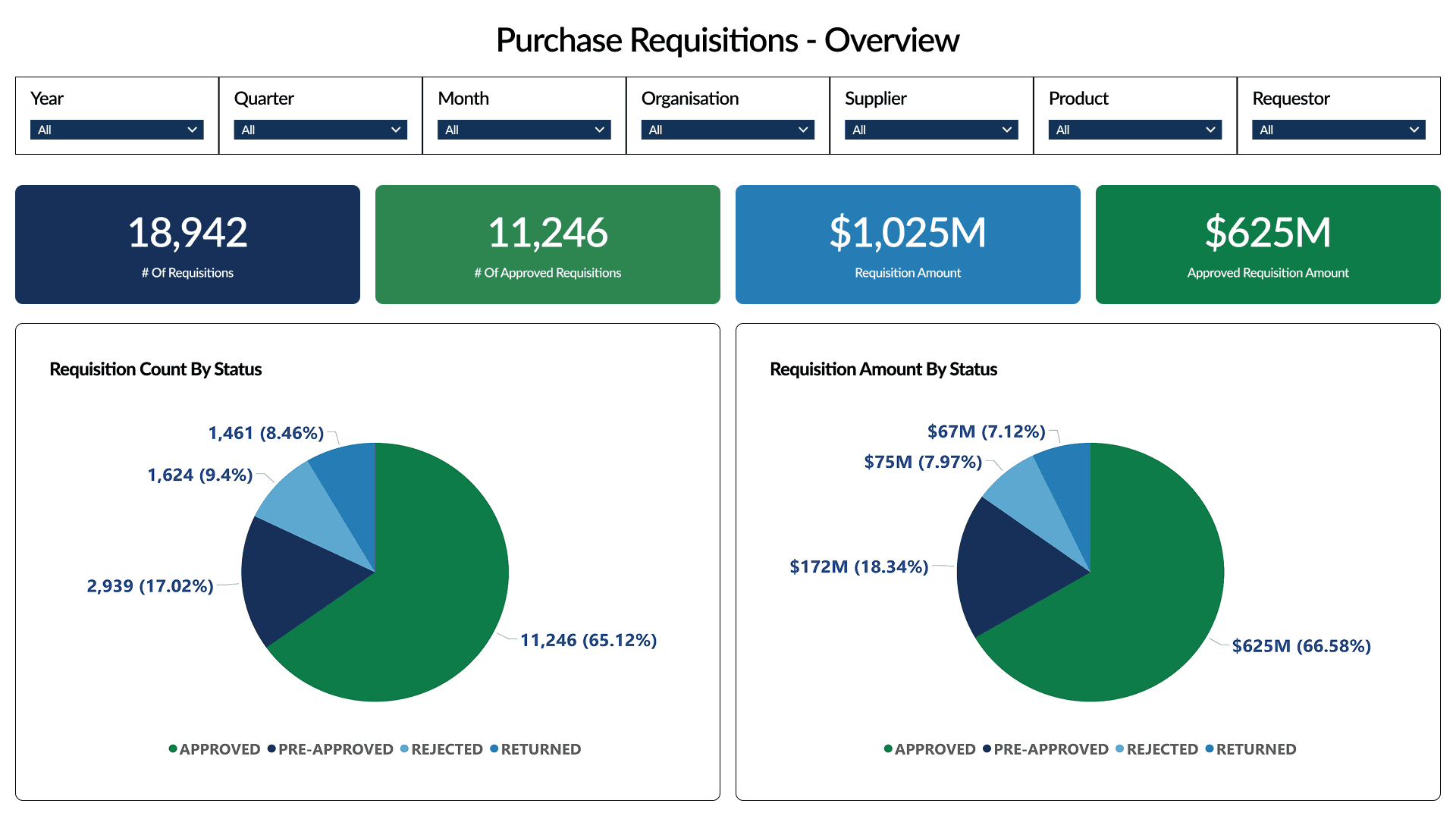
Task: Select the dark navy slice in amount pie
Action: tap(1009, 569)
